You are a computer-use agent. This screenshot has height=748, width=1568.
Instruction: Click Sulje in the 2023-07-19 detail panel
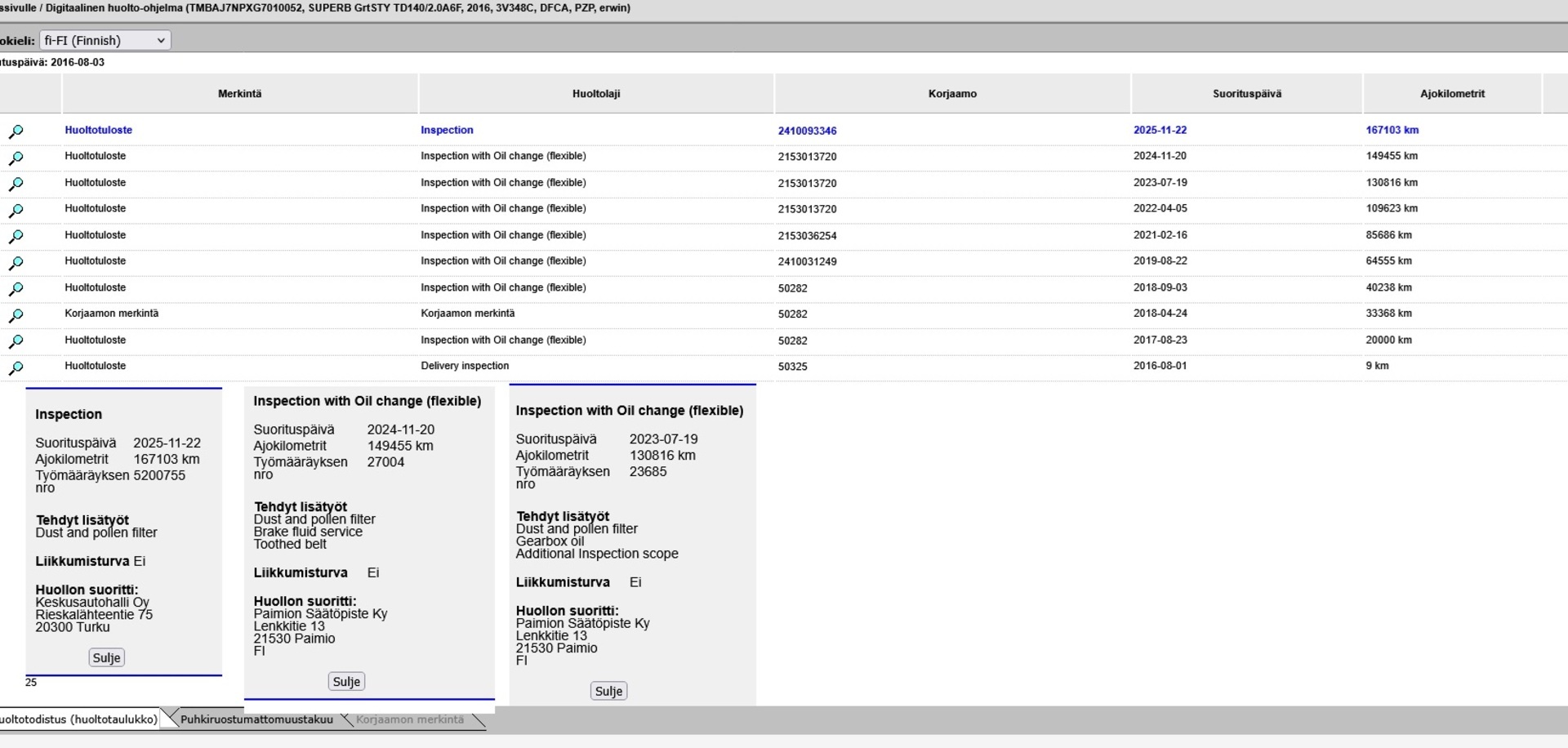[608, 691]
